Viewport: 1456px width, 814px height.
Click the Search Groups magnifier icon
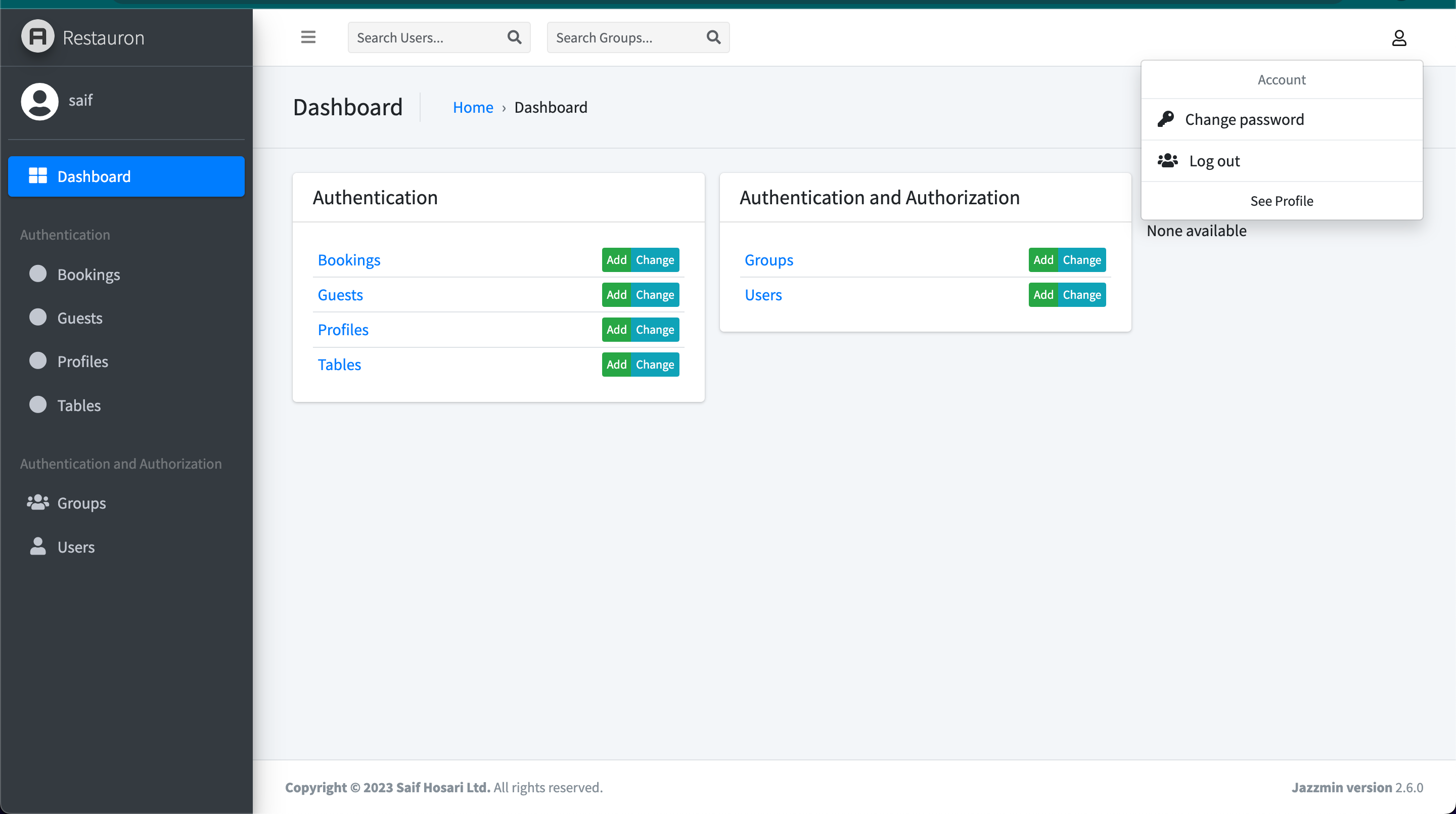pyautogui.click(x=713, y=37)
